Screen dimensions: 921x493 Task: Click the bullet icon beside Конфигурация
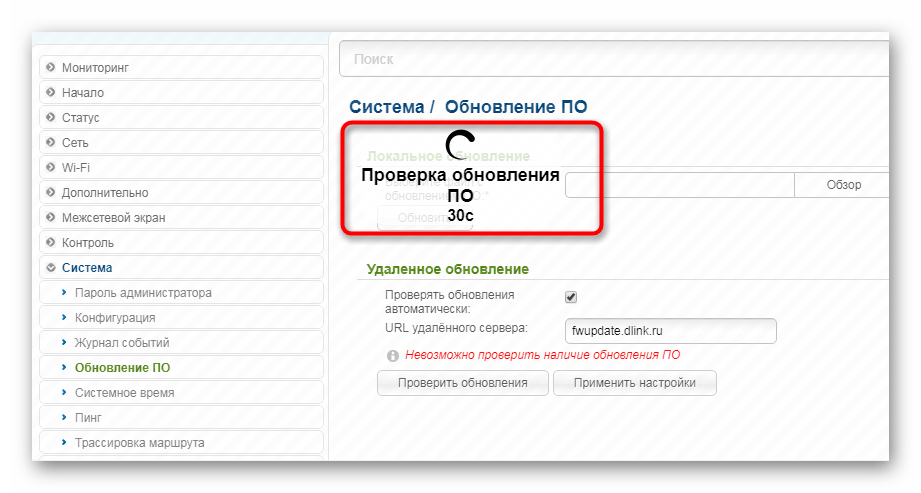pyautogui.click(x=64, y=317)
